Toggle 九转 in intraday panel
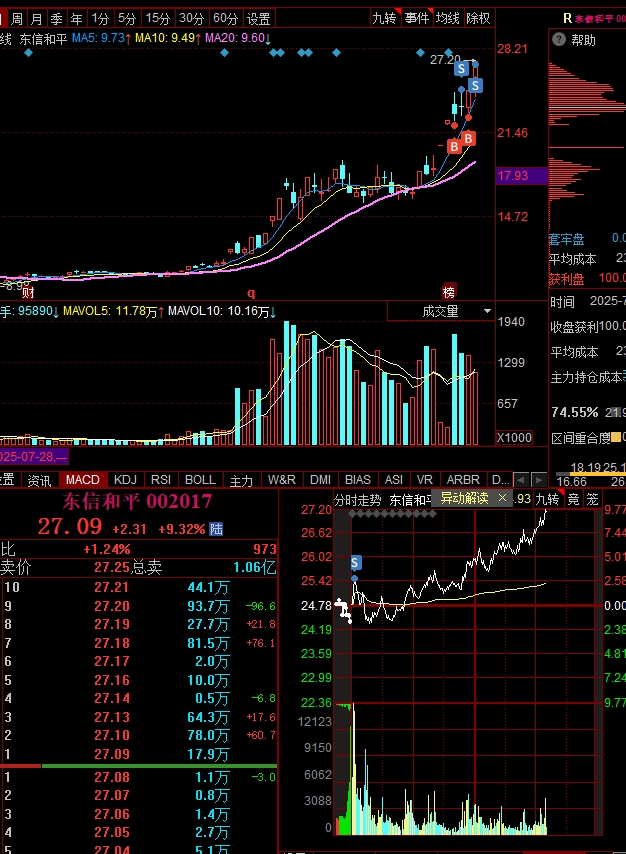626x854 pixels. 547,499
